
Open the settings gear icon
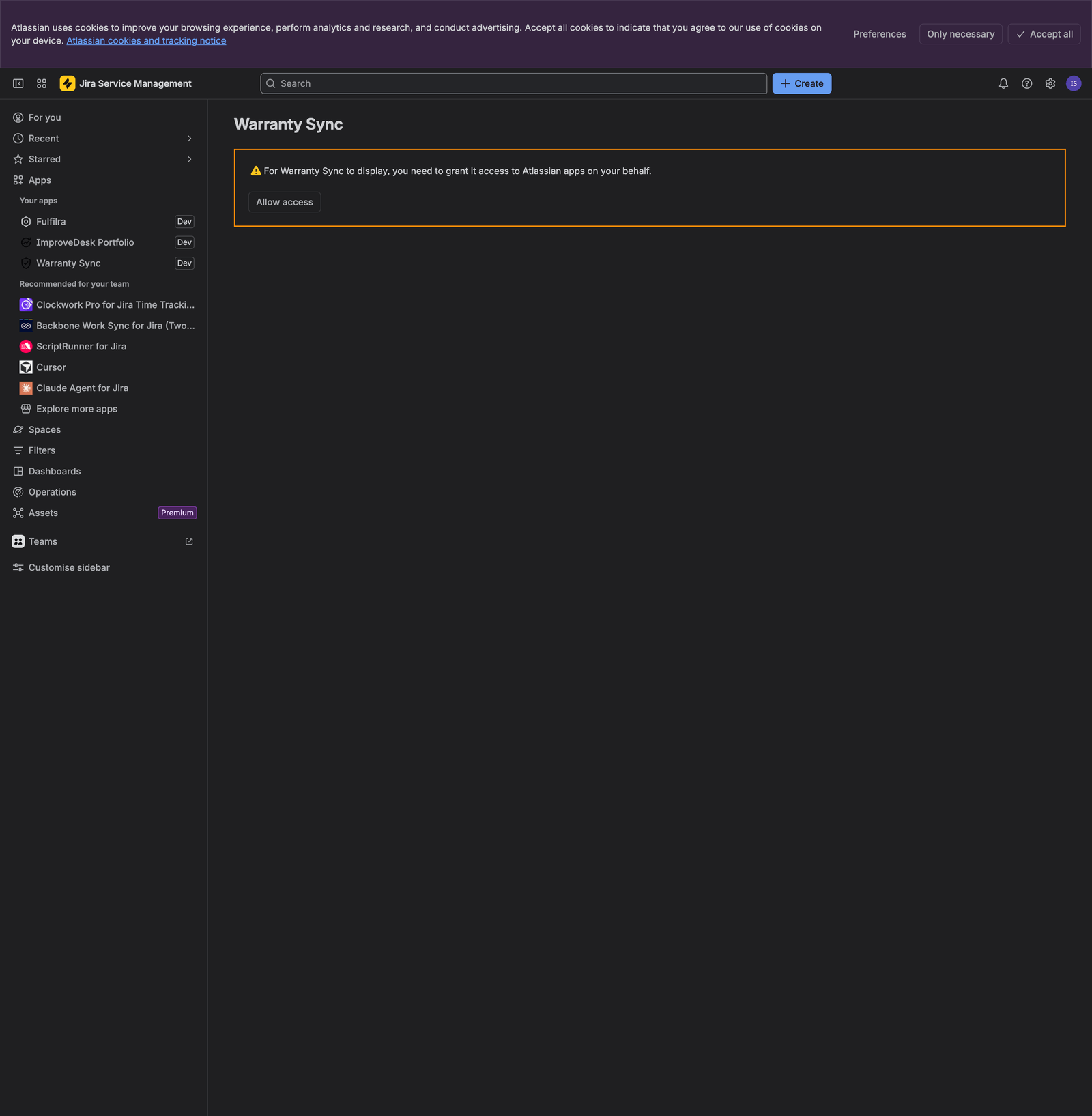pos(1050,83)
